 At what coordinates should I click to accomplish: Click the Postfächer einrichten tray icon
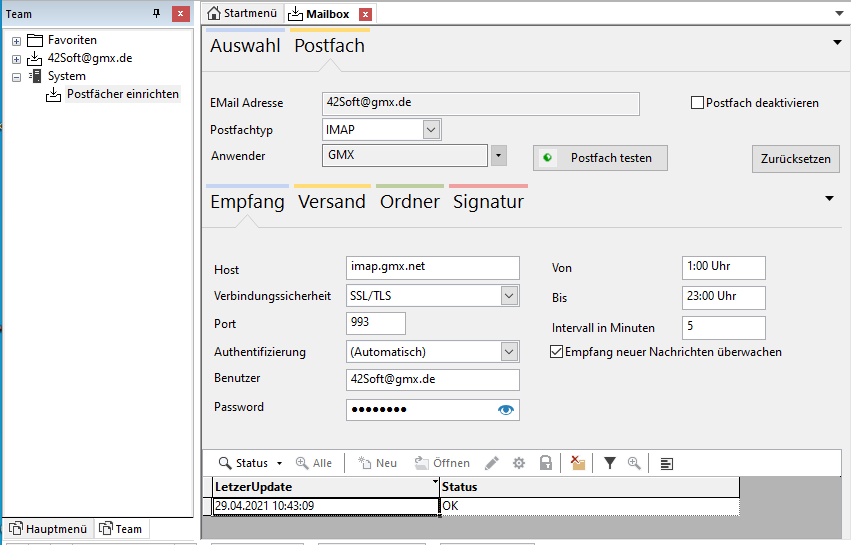click(x=53, y=94)
